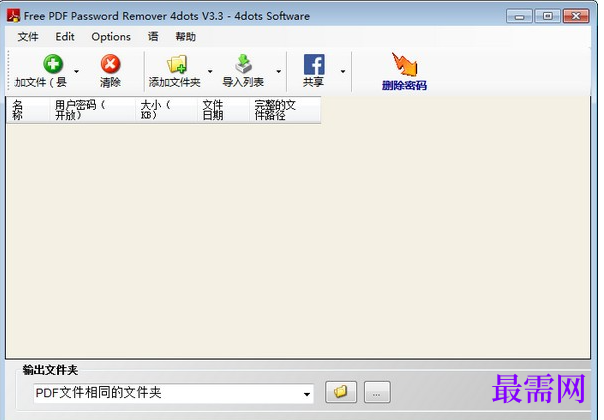Click the red Clear (清除) icon
The image size is (604, 420).
tap(110, 64)
